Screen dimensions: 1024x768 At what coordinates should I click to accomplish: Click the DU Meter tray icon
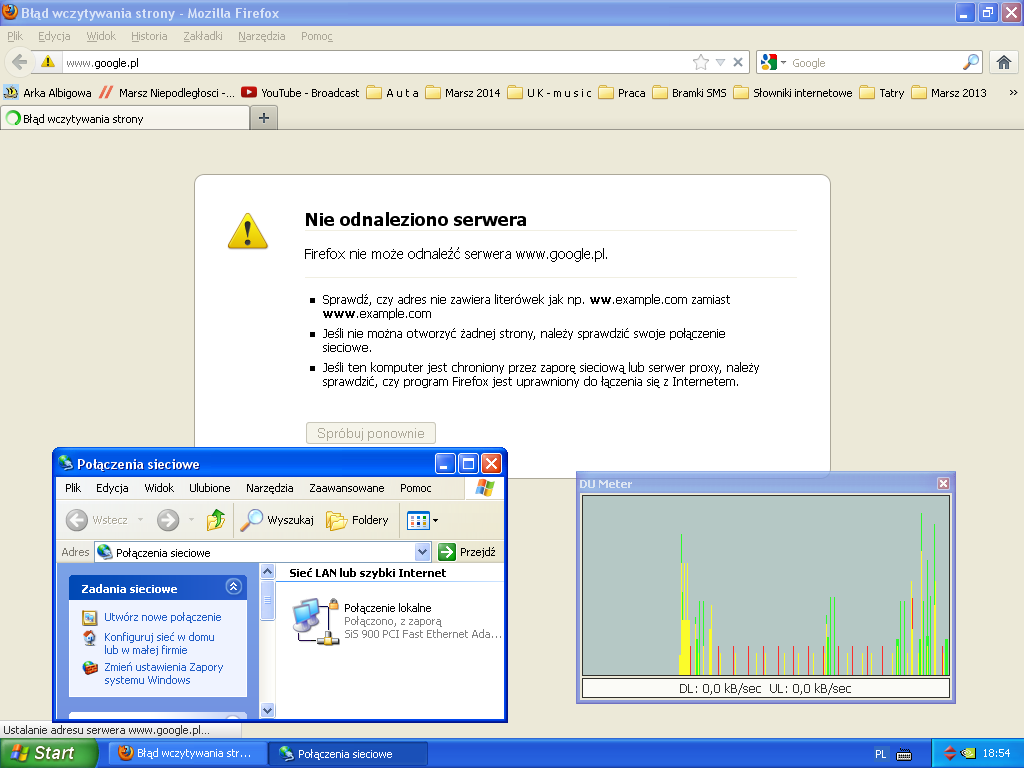point(950,754)
